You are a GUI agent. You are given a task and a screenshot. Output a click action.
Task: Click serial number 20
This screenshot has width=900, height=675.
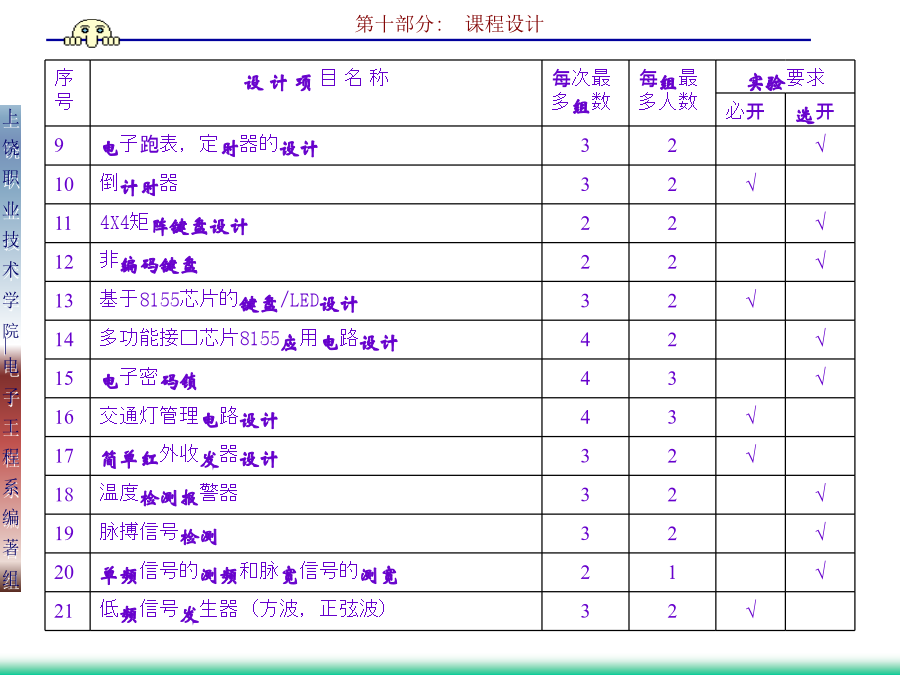point(64,572)
